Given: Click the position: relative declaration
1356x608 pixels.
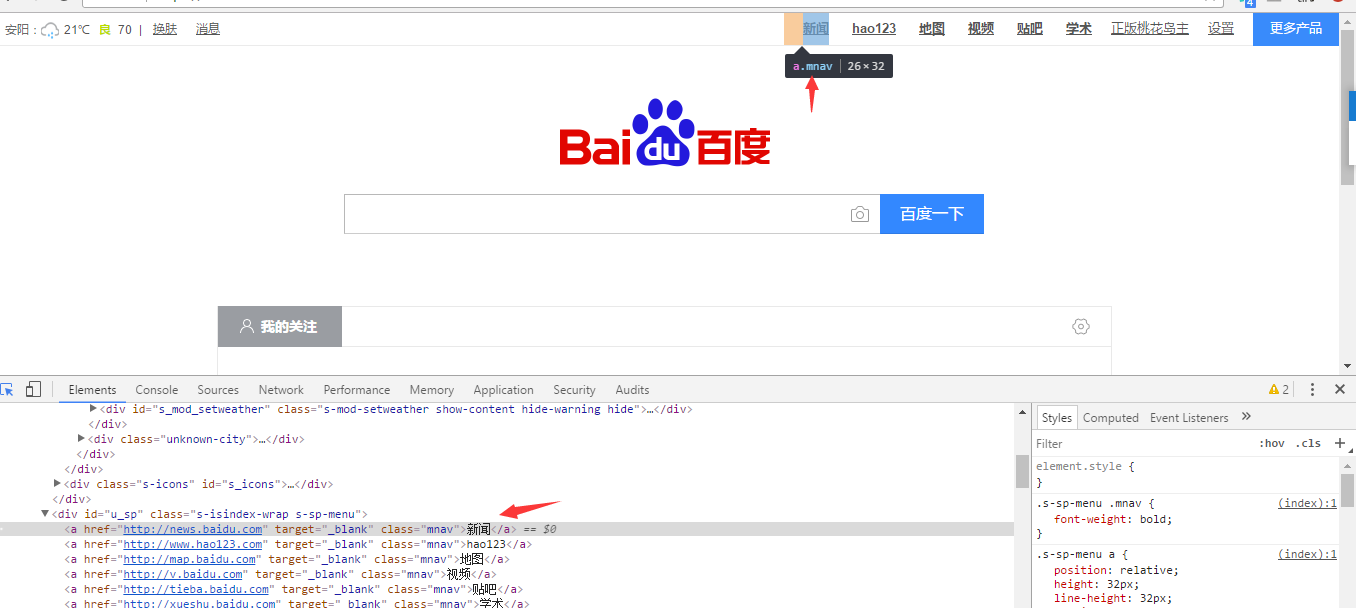Looking at the screenshot, I should point(1116,570).
